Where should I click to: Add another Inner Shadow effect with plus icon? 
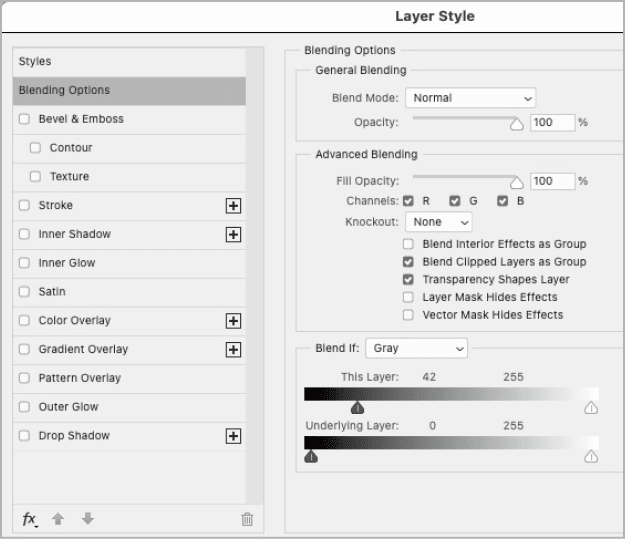[233, 234]
